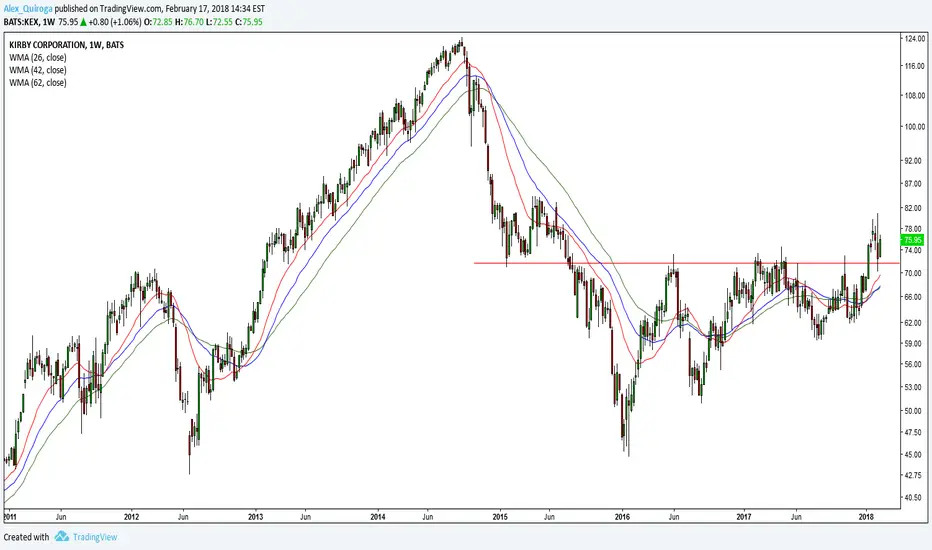Click the 56.00 price axis label
Viewport: 932px width, 550px height.
point(914,364)
